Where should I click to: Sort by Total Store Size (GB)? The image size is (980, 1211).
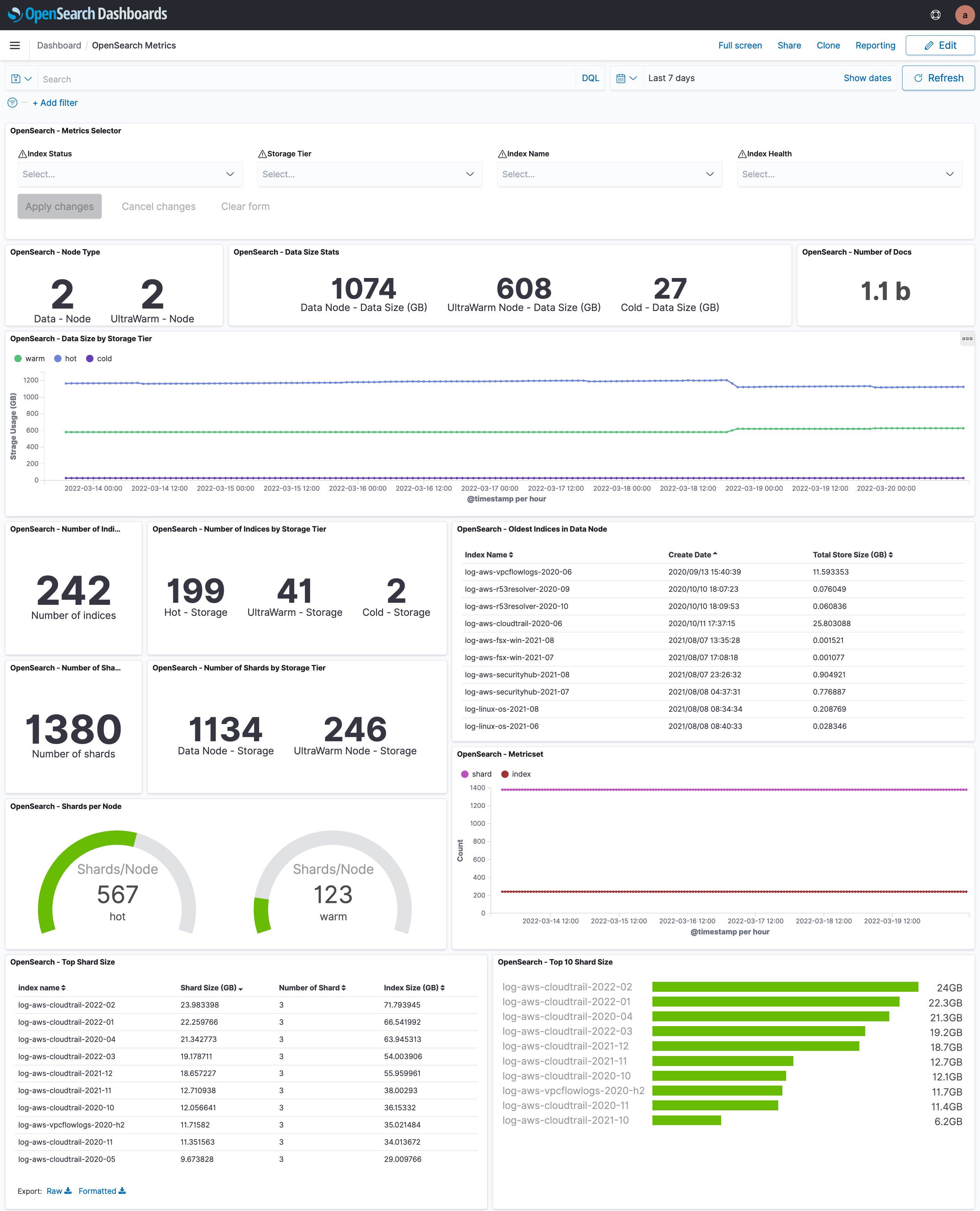[853, 555]
